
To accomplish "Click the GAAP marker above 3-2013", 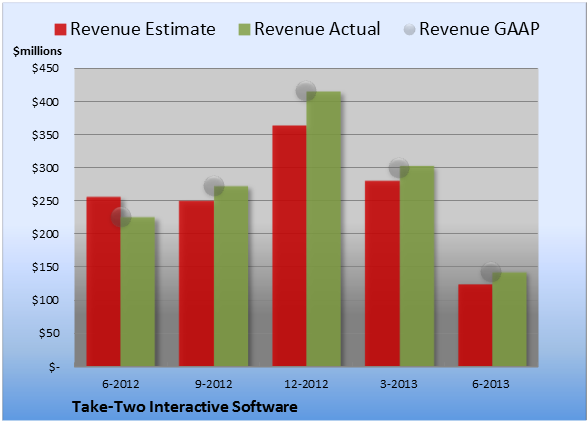I will click(399, 168).
